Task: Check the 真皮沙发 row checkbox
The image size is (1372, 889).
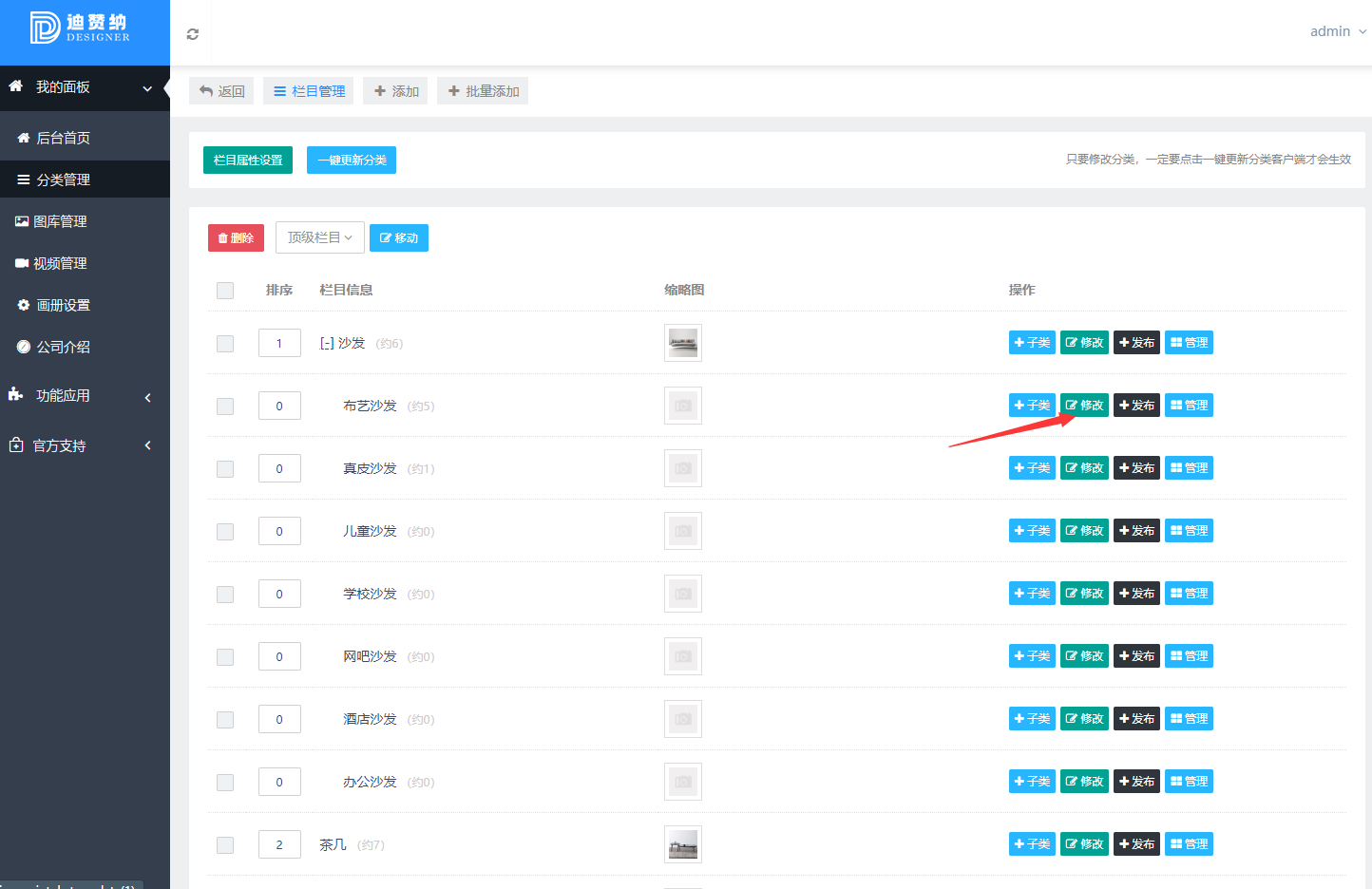Action: point(225,469)
